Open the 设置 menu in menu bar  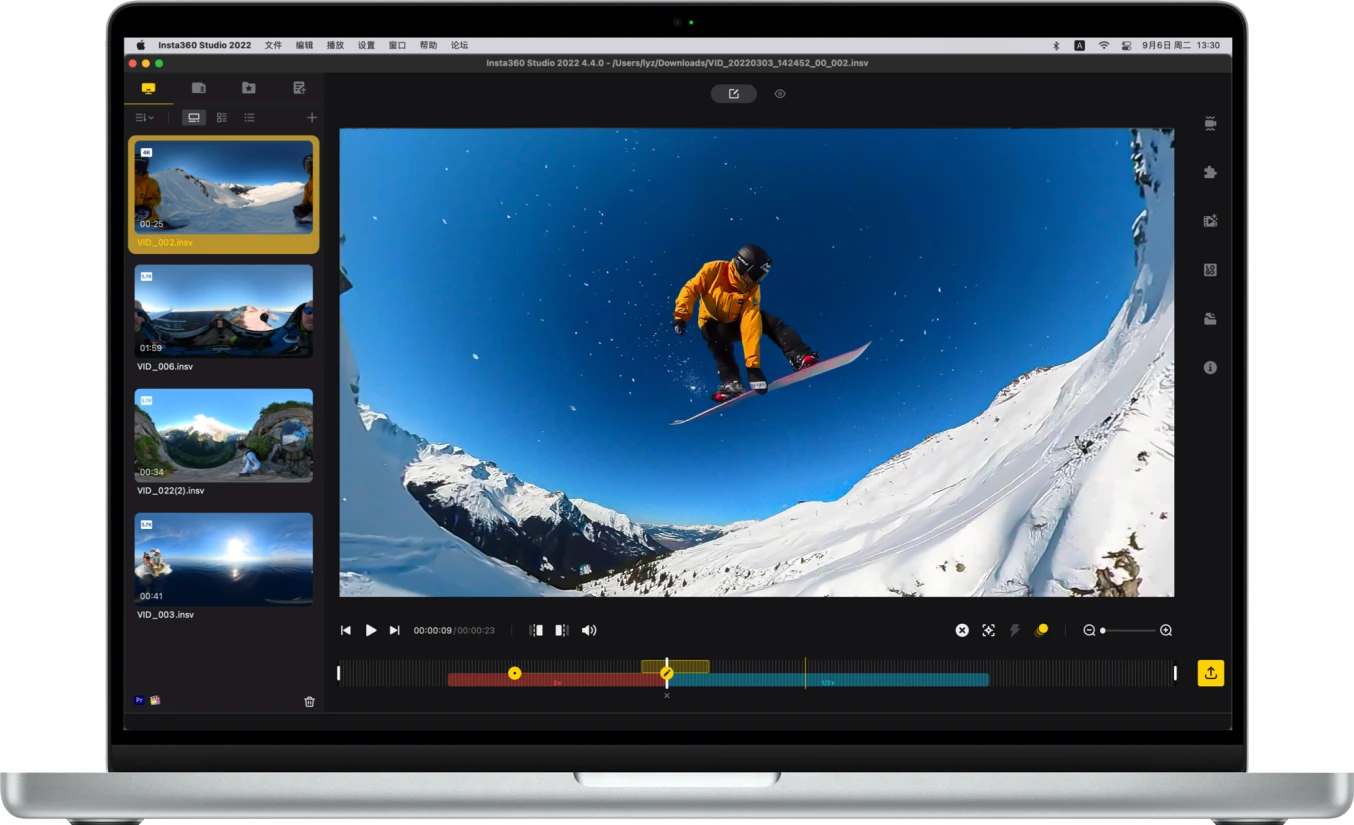(366, 45)
